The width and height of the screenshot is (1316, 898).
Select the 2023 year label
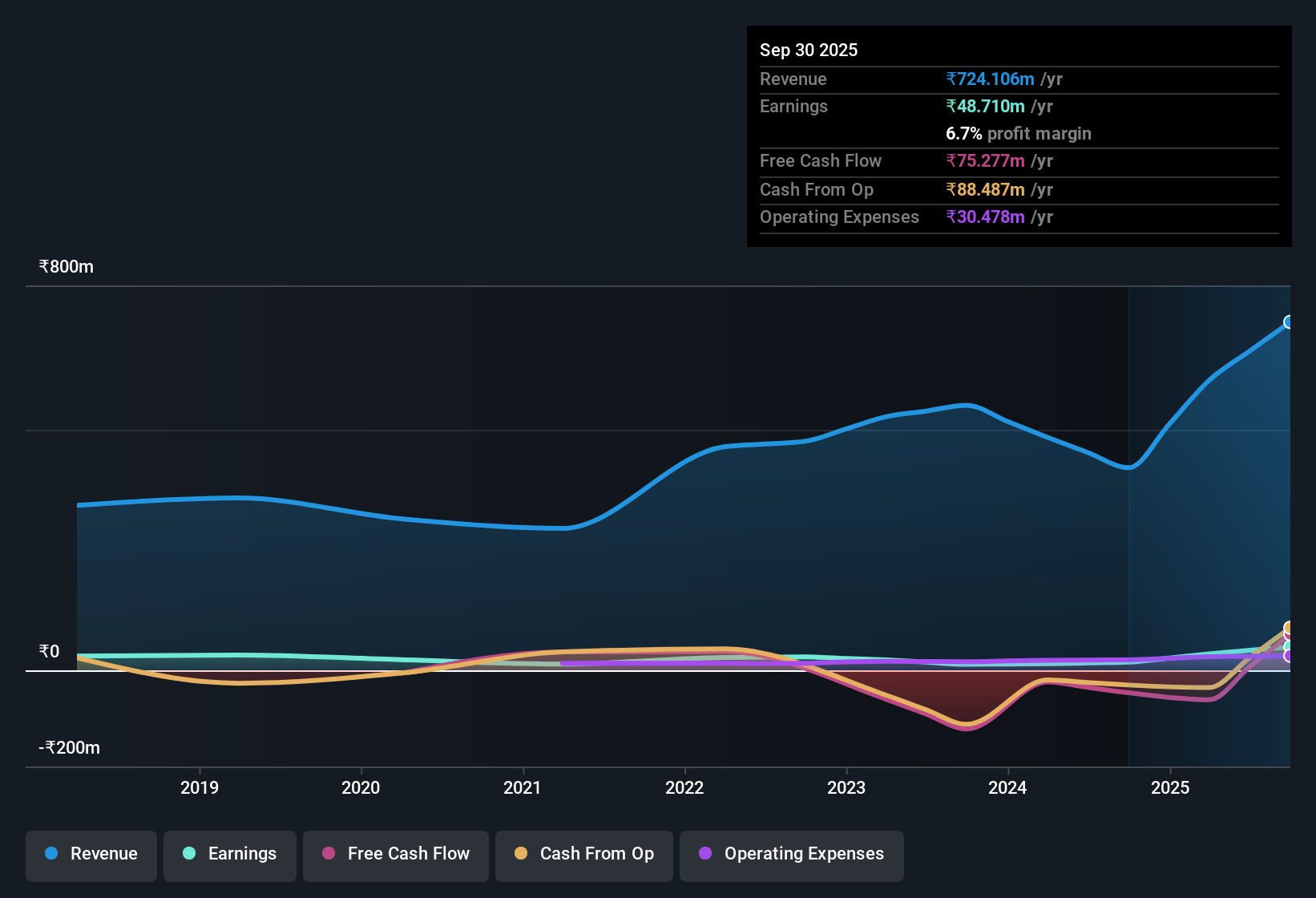(x=847, y=788)
